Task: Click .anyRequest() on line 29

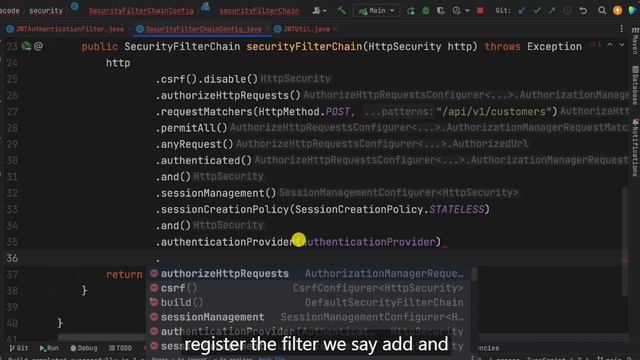Action: [x=194, y=144]
